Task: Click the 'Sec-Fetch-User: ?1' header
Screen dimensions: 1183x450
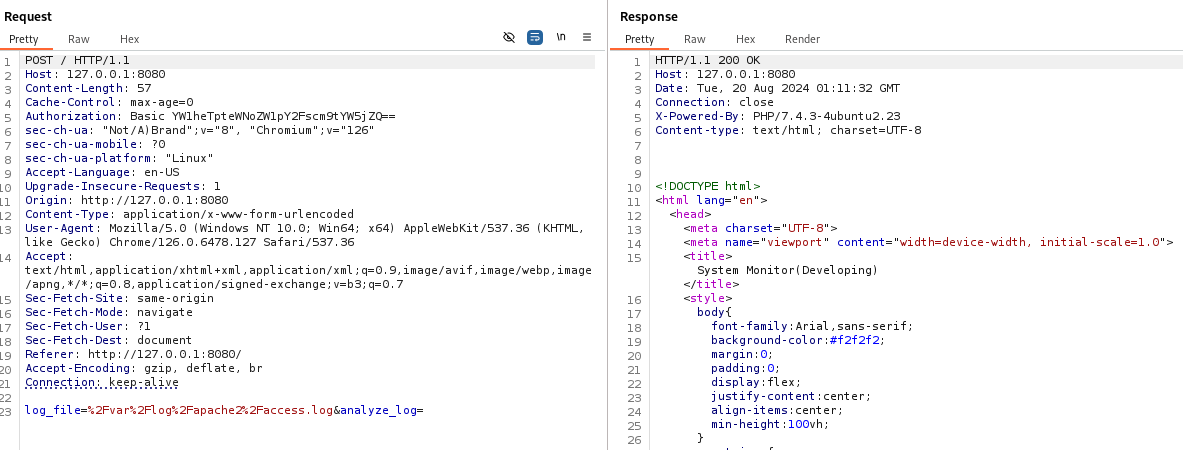Action: (88, 326)
